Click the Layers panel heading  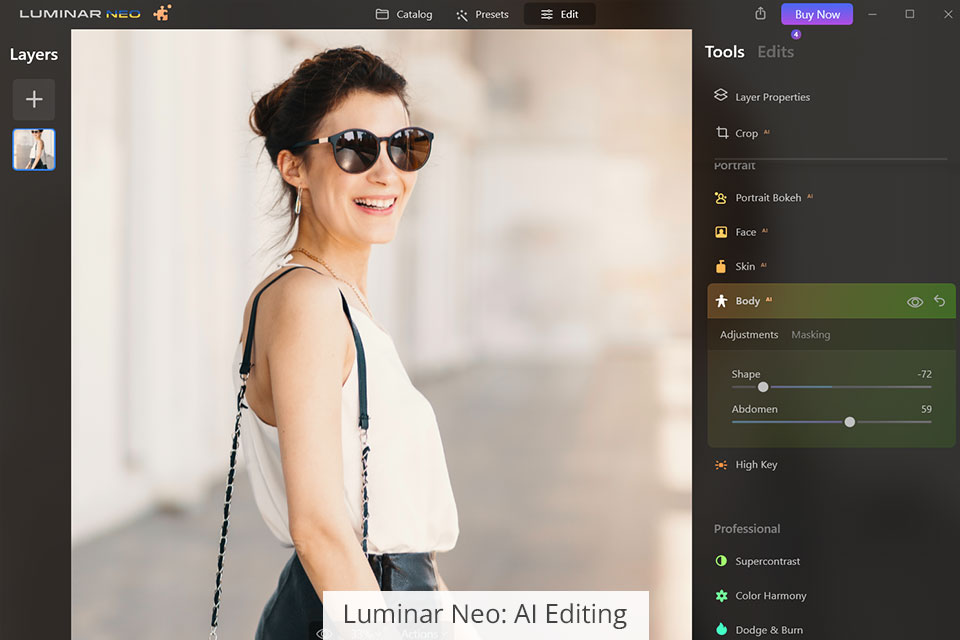[x=34, y=55]
